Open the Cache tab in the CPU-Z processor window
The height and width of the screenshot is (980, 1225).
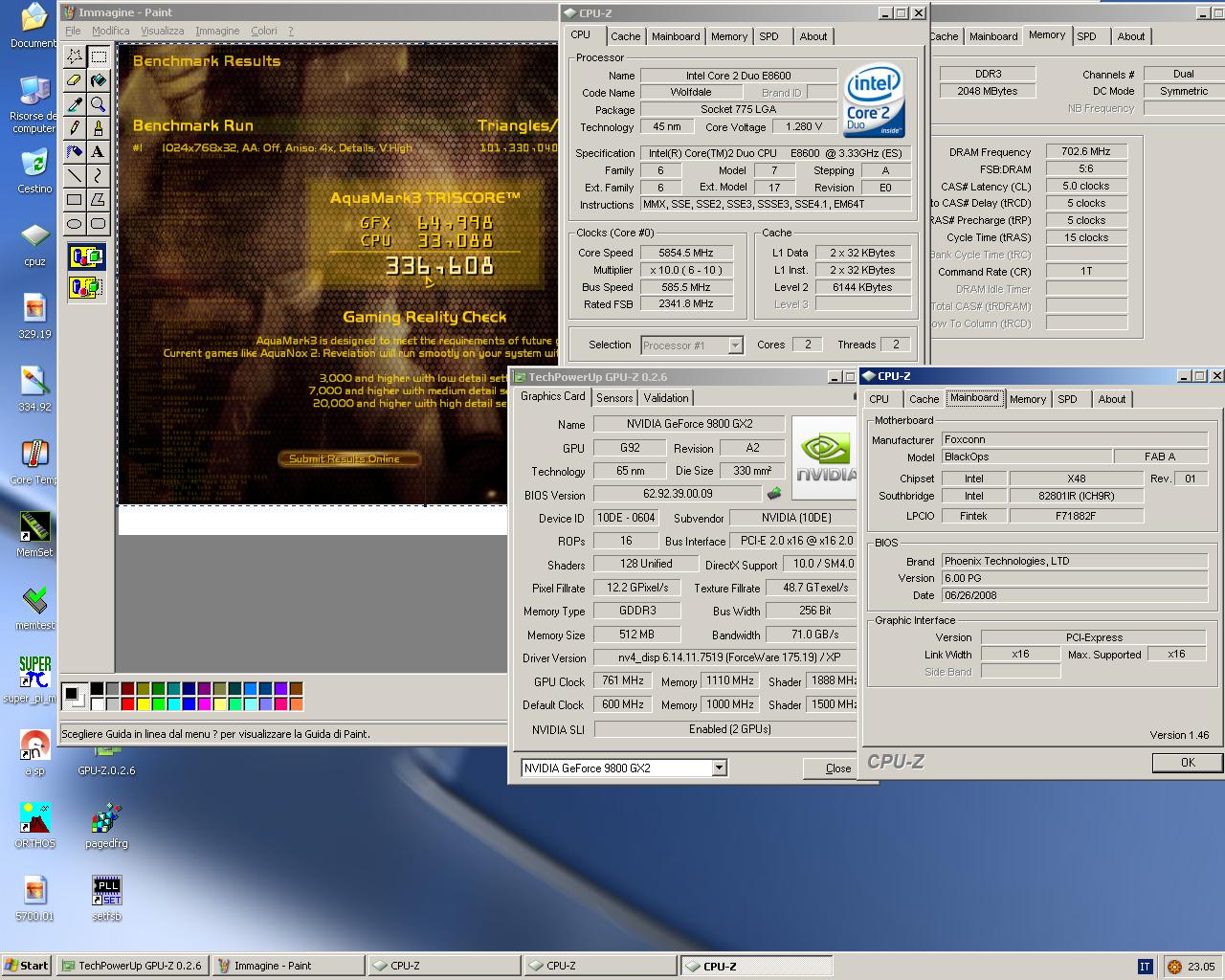[626, 36]
